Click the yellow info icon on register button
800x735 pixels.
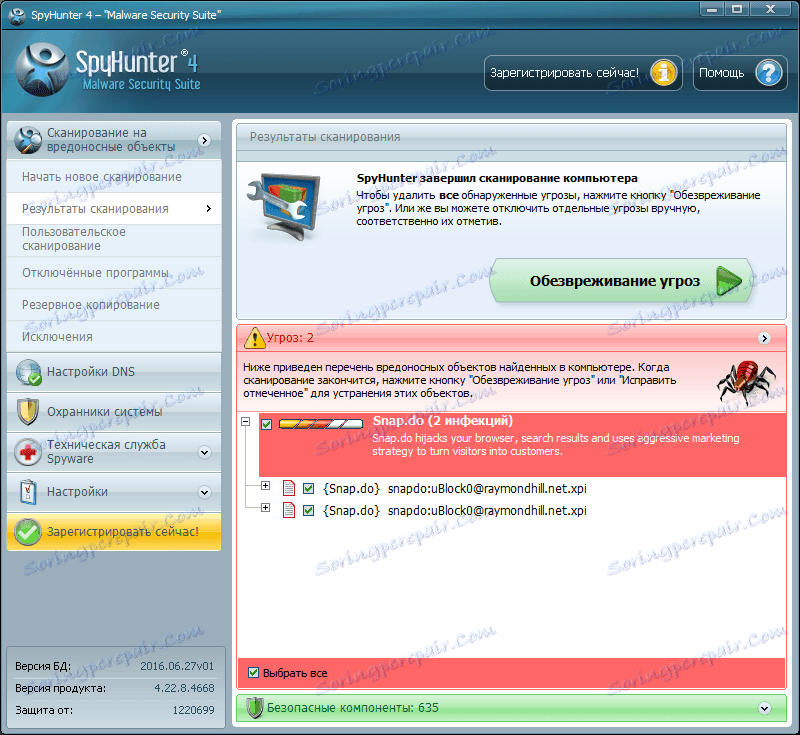663,73
